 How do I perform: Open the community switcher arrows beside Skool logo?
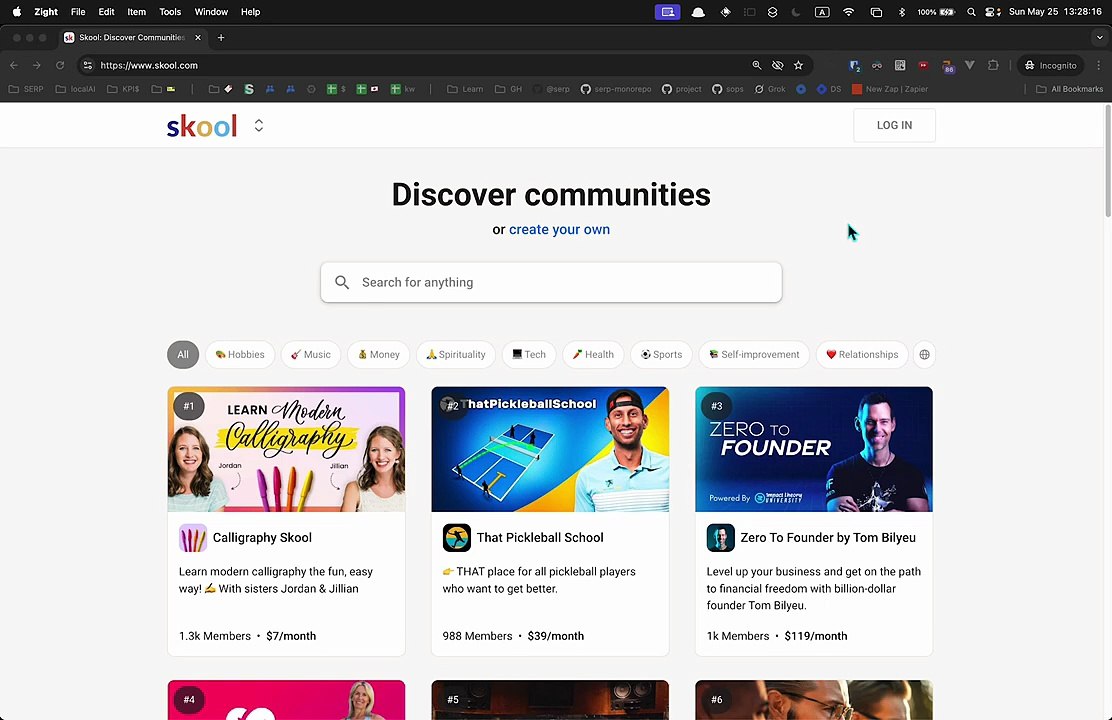pos(259,126)
